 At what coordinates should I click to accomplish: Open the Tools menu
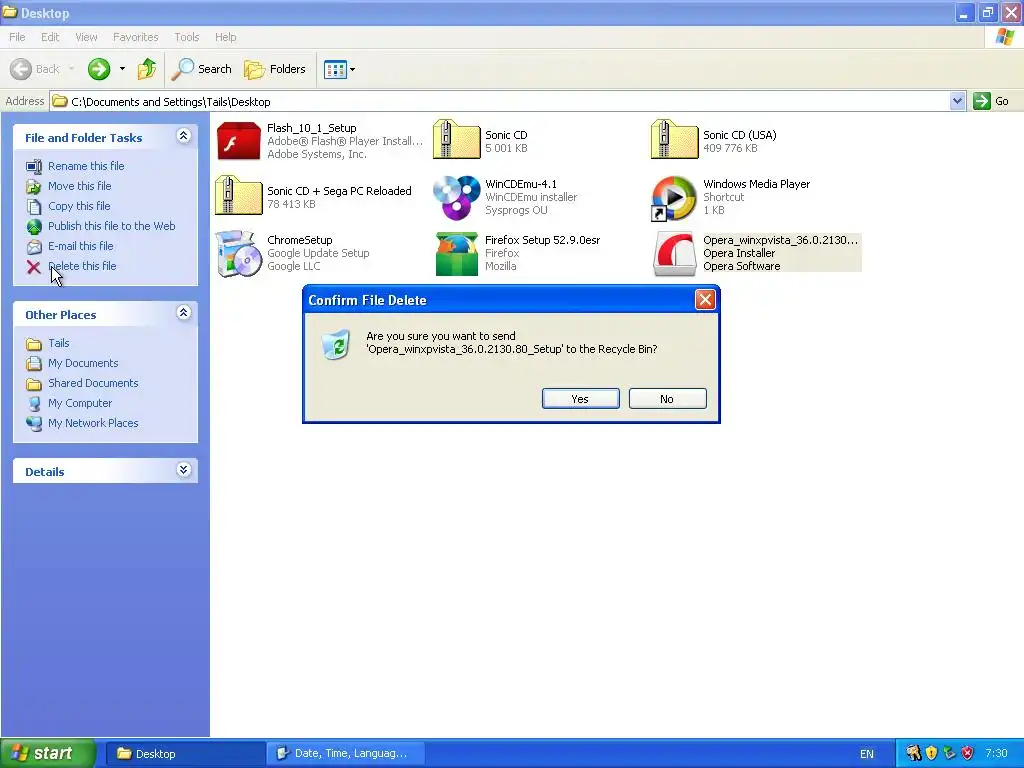(186, 37)
